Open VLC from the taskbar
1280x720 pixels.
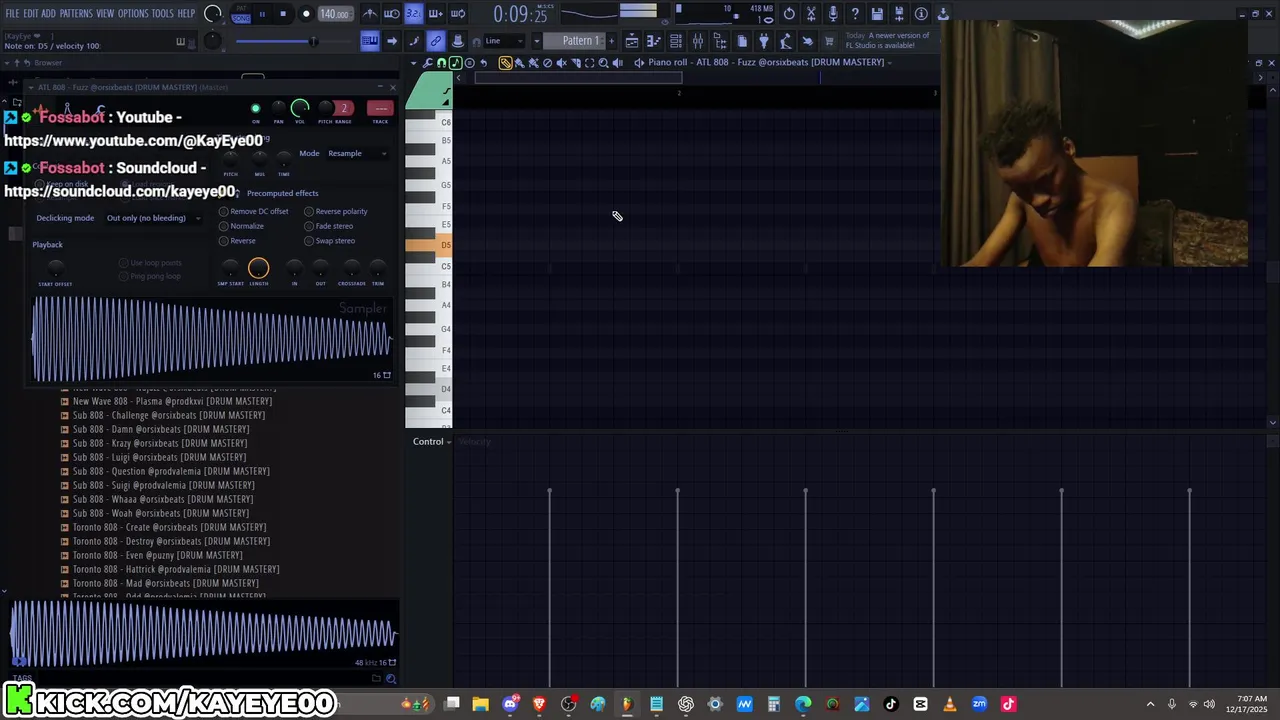pos(950,704)
